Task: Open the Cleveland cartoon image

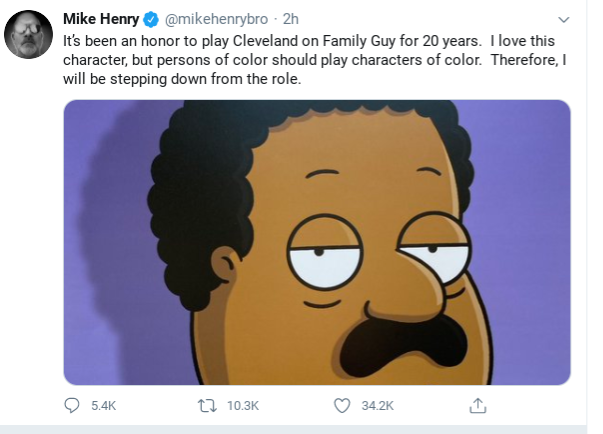Action: [316, 242]
